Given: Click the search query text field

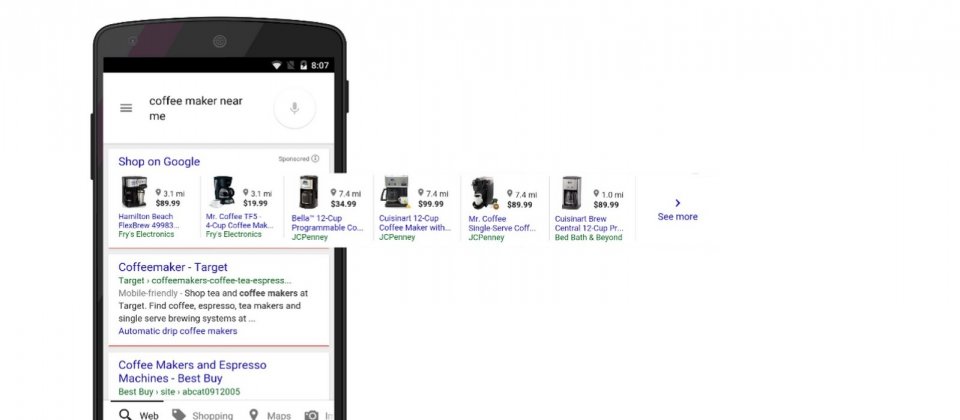Looking at the screenshot, I should 196,108.
